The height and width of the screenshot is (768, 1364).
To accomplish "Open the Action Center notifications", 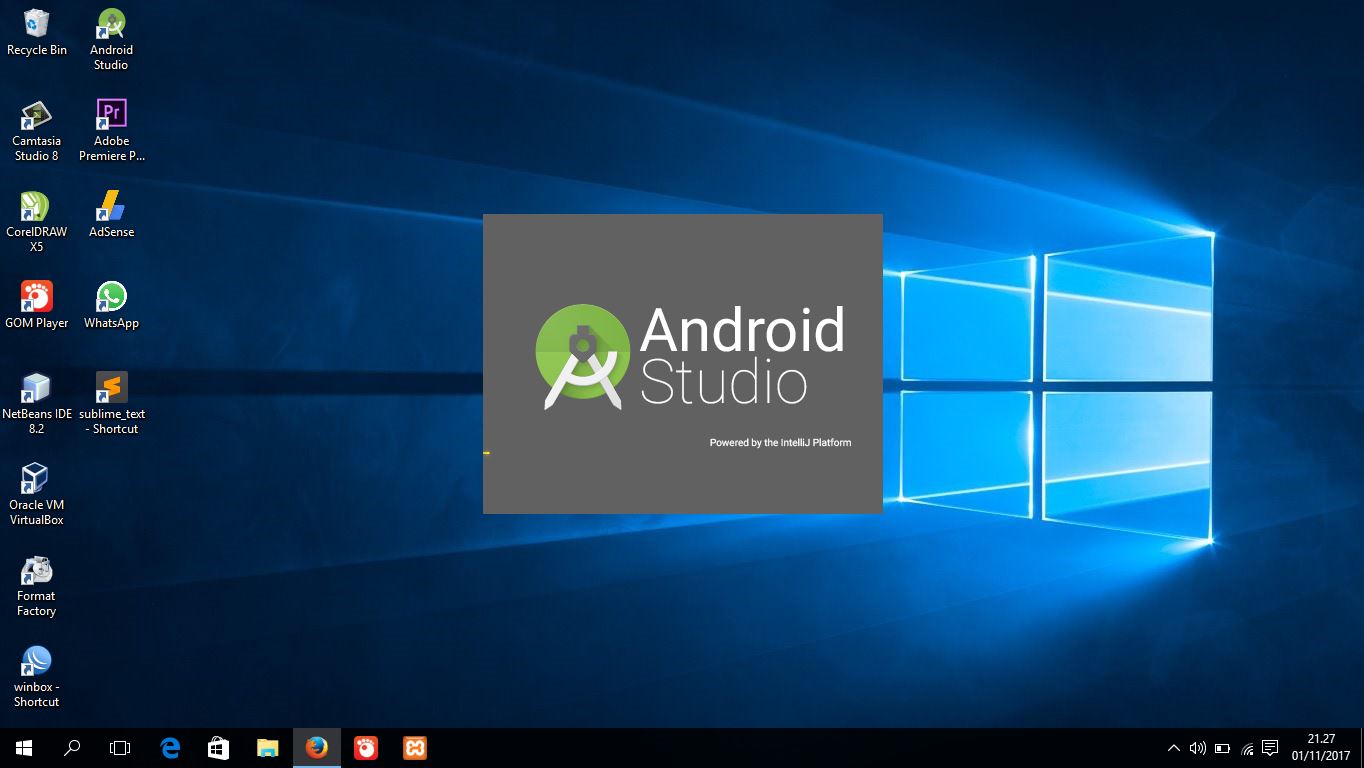I will point(1270,748).
